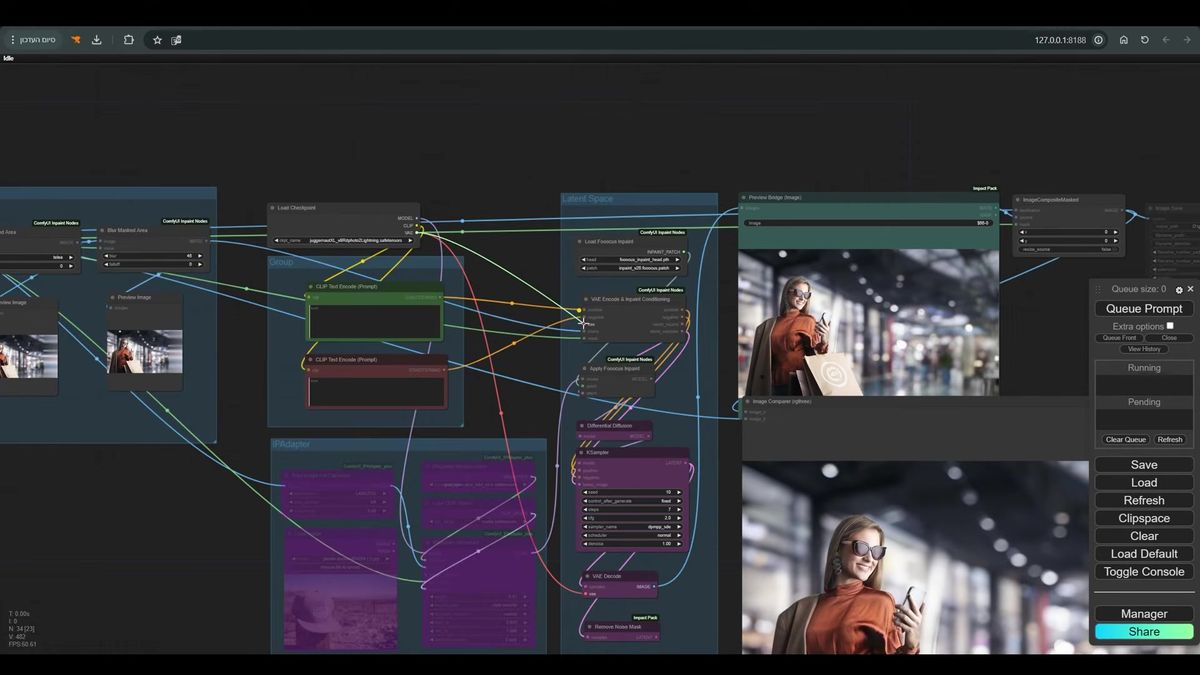The image size is (1200, 675).
Task: Click the orange fox extension icon
Action: (75, 40)
